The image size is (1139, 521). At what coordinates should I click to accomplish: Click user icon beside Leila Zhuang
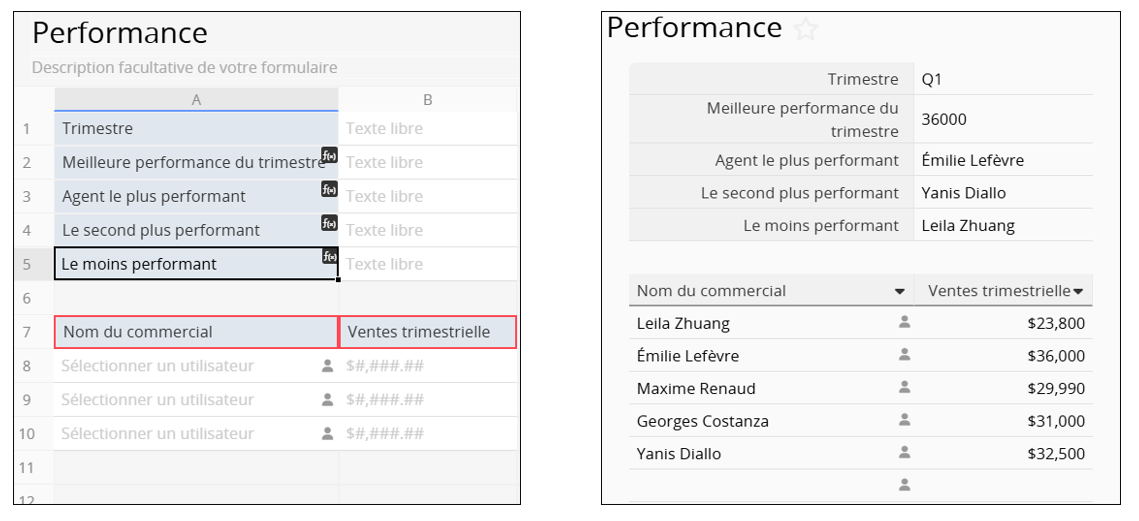pos(904,322)
